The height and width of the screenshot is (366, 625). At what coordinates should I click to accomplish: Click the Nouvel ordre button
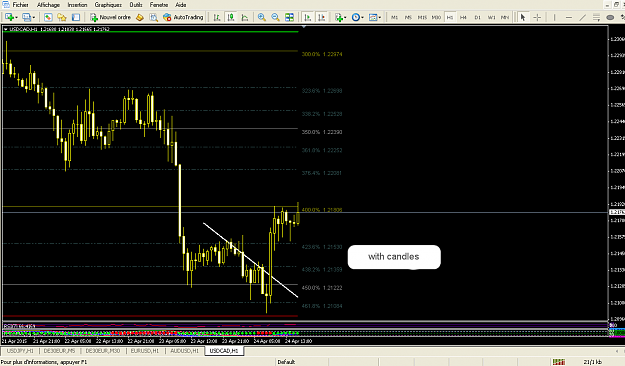110,17
